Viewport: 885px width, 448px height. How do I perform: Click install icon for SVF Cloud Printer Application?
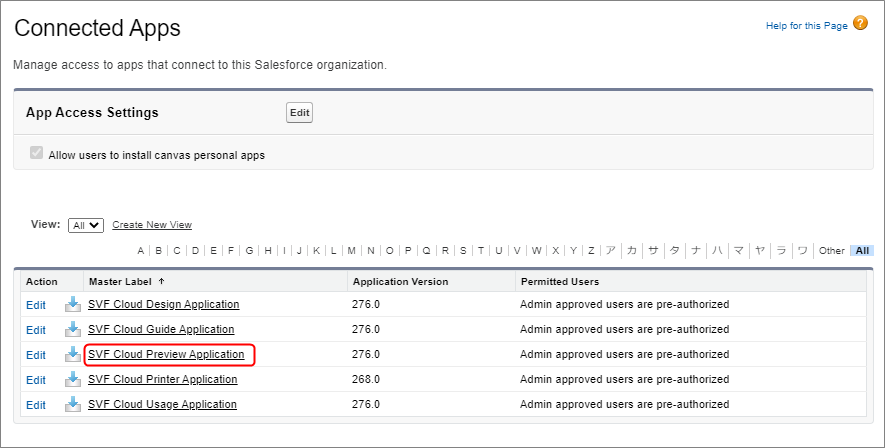tap(73, 379)
